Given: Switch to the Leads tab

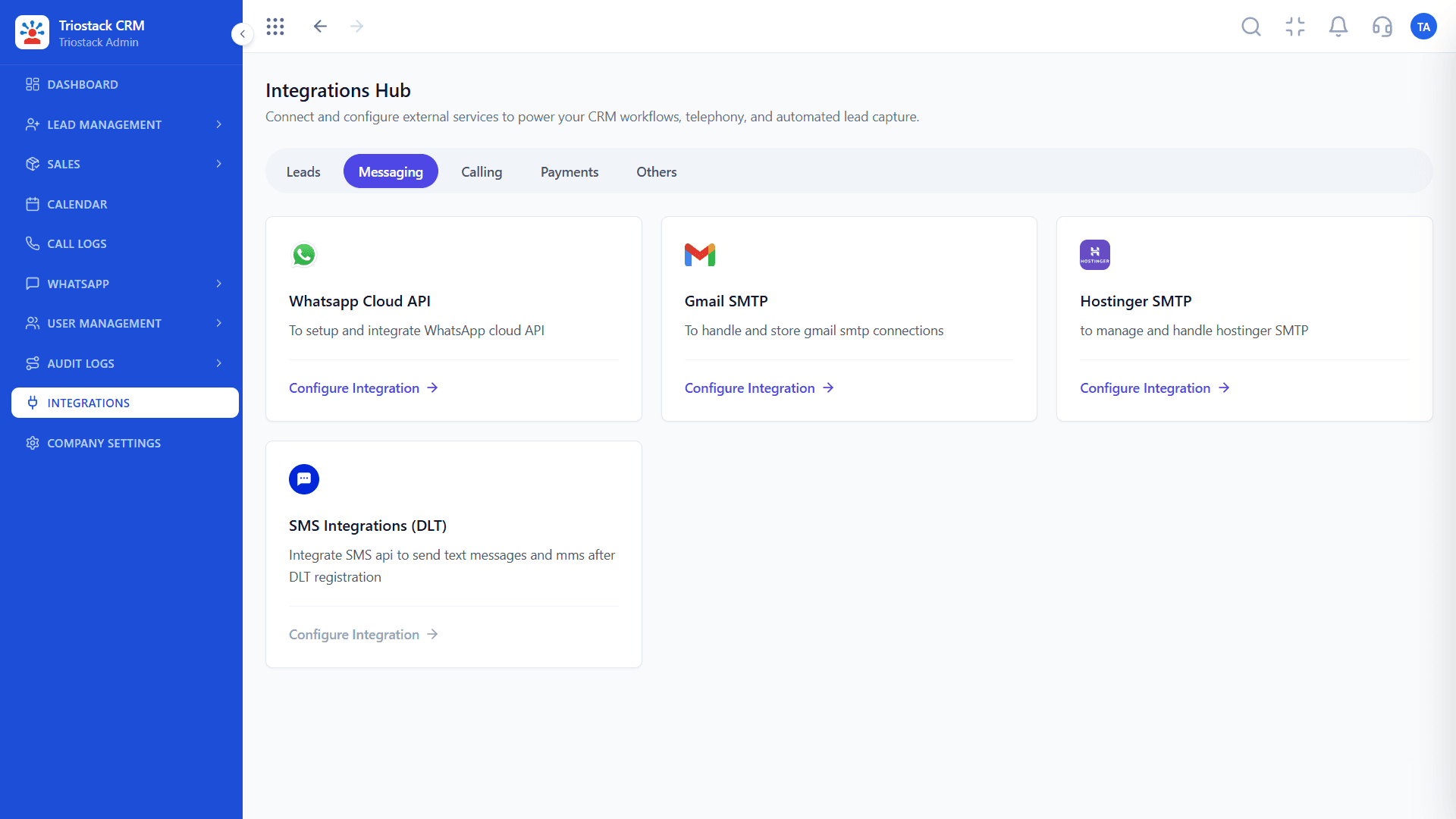Looking at the screenshot, I should (303, 171).
